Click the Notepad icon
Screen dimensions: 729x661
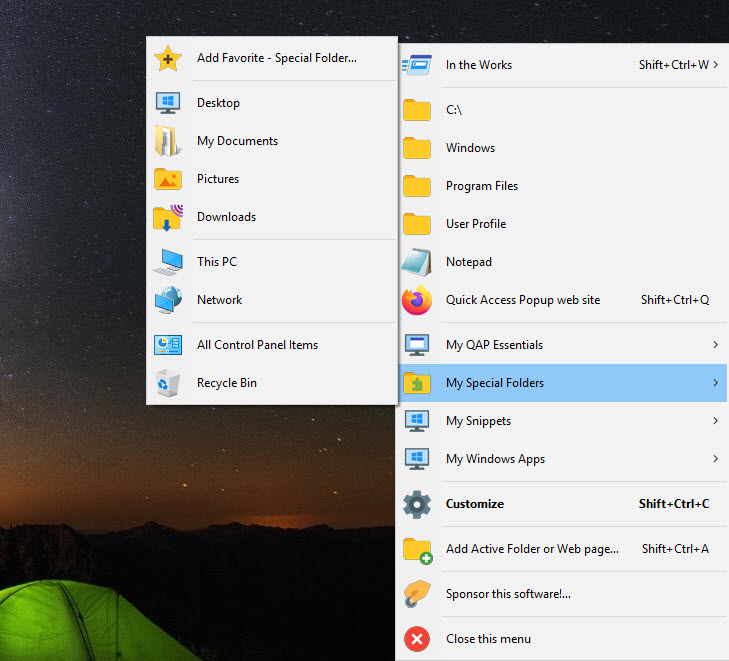[x=417, y=262]
